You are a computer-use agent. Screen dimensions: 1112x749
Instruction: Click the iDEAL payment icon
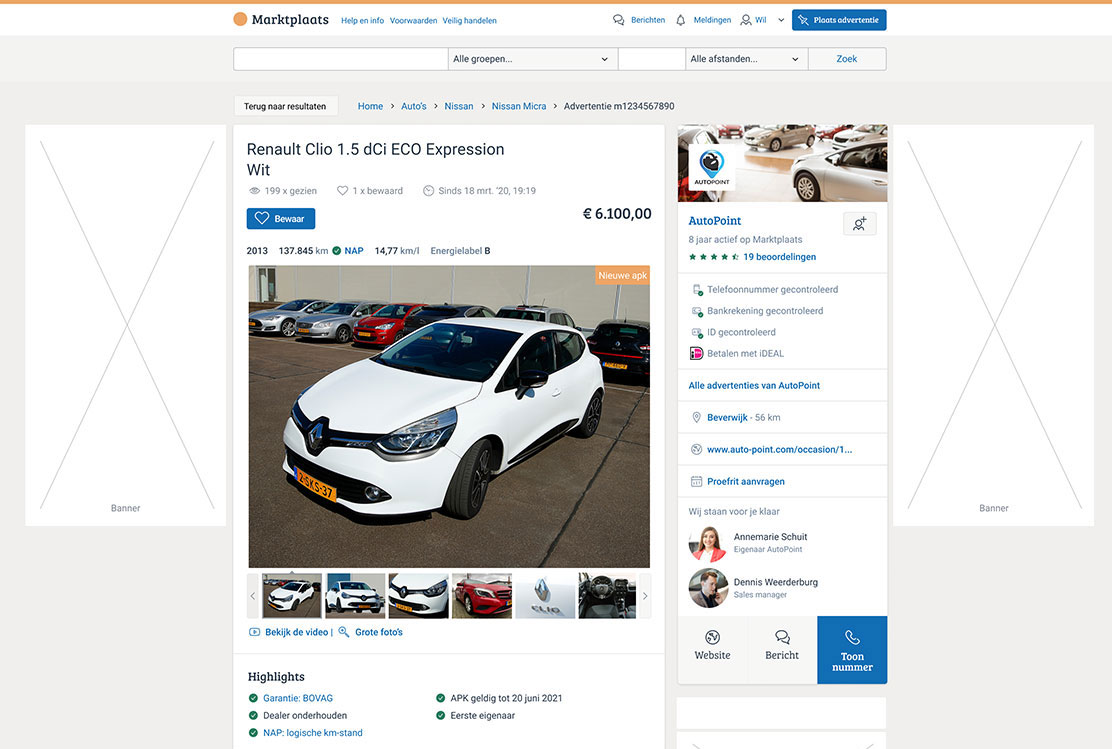[696, 353]
